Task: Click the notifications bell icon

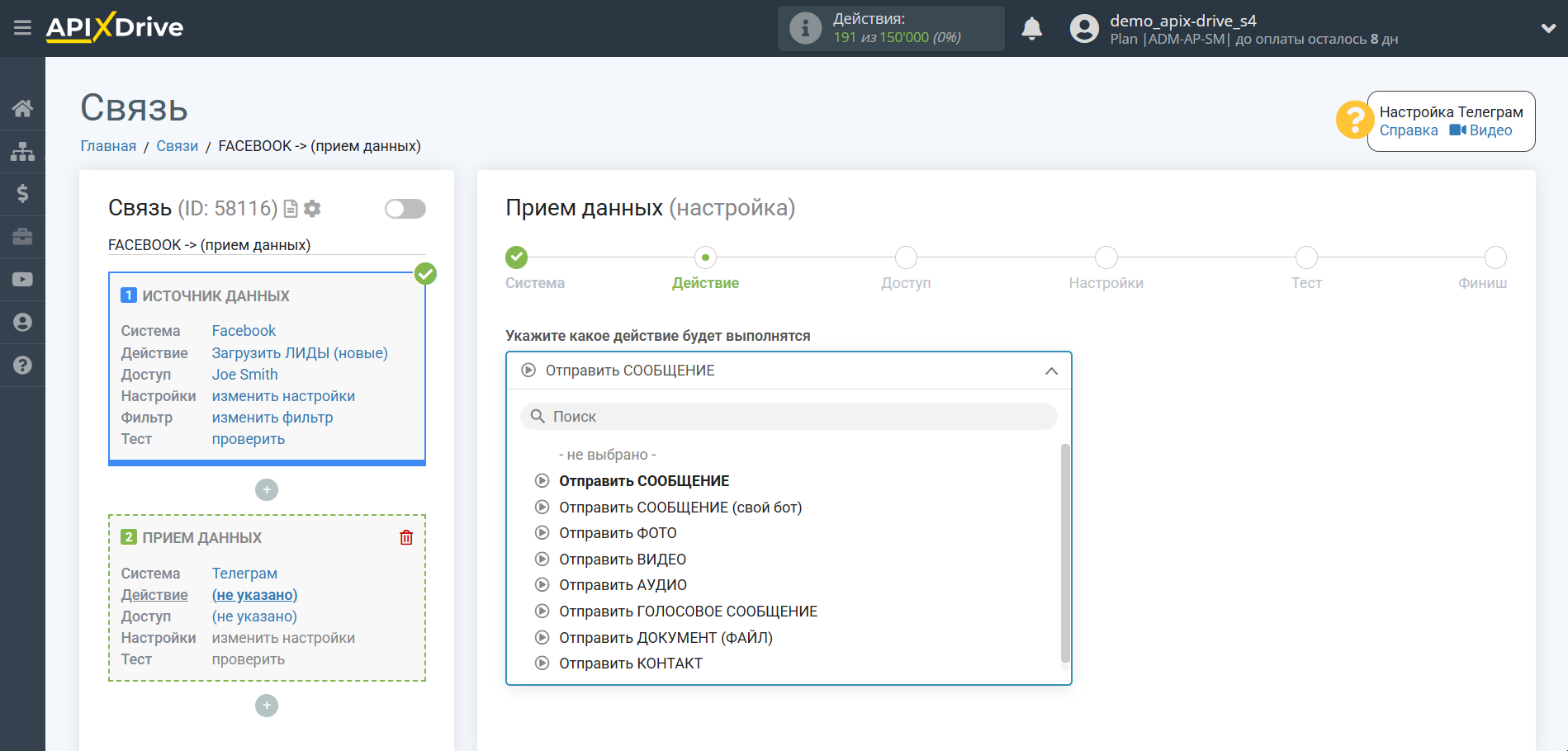Action: 1031,29
